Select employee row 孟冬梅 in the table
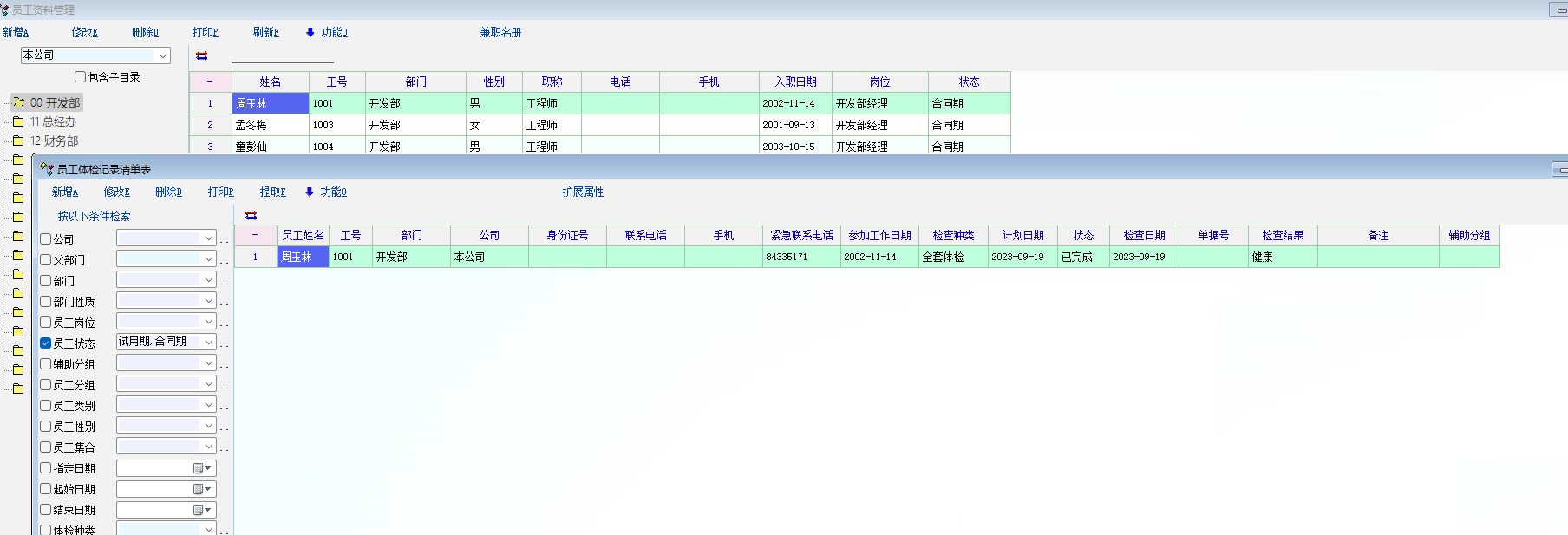Screen dimensions: 1568x535 click(x=252, y=125)
